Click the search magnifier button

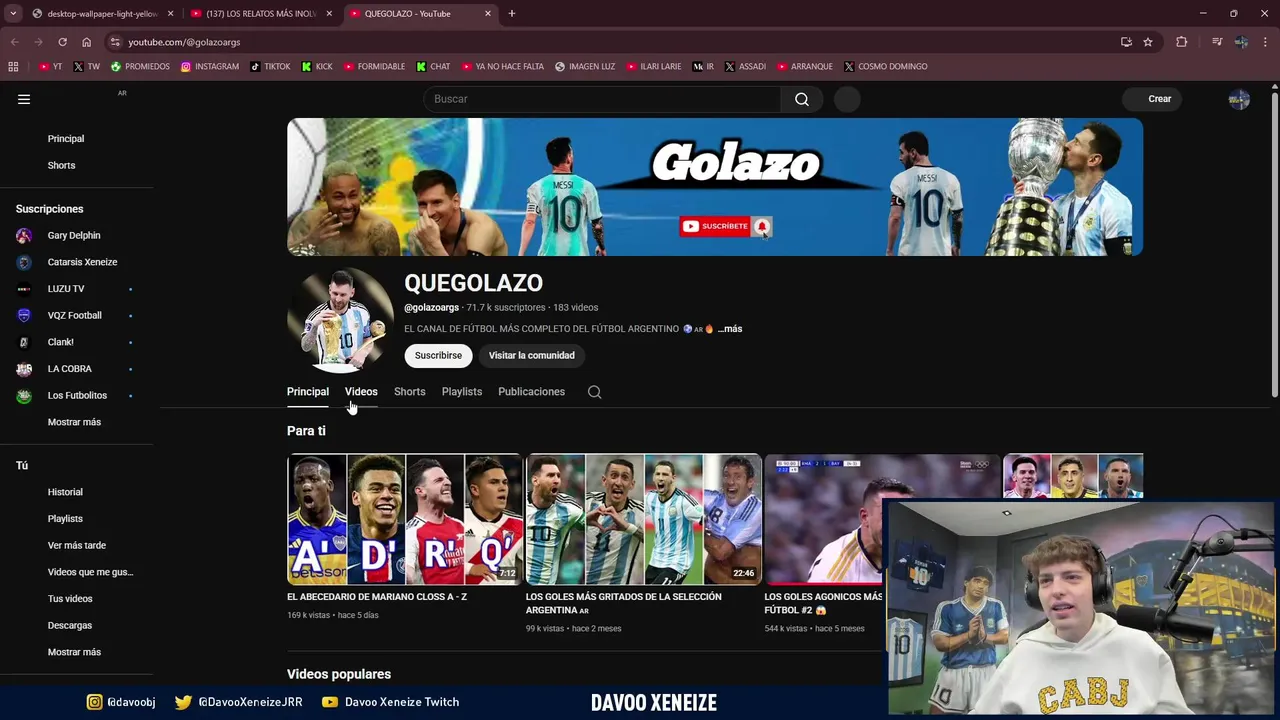[802, 99]
